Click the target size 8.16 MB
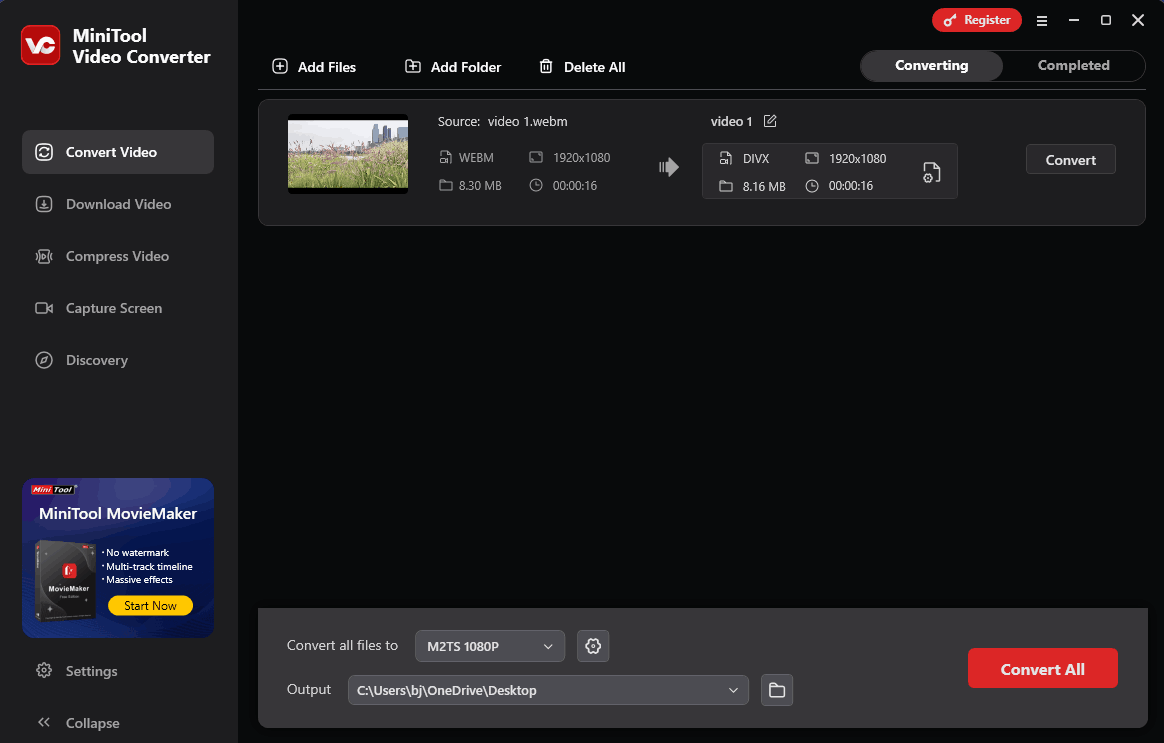 tap(764, 186)
